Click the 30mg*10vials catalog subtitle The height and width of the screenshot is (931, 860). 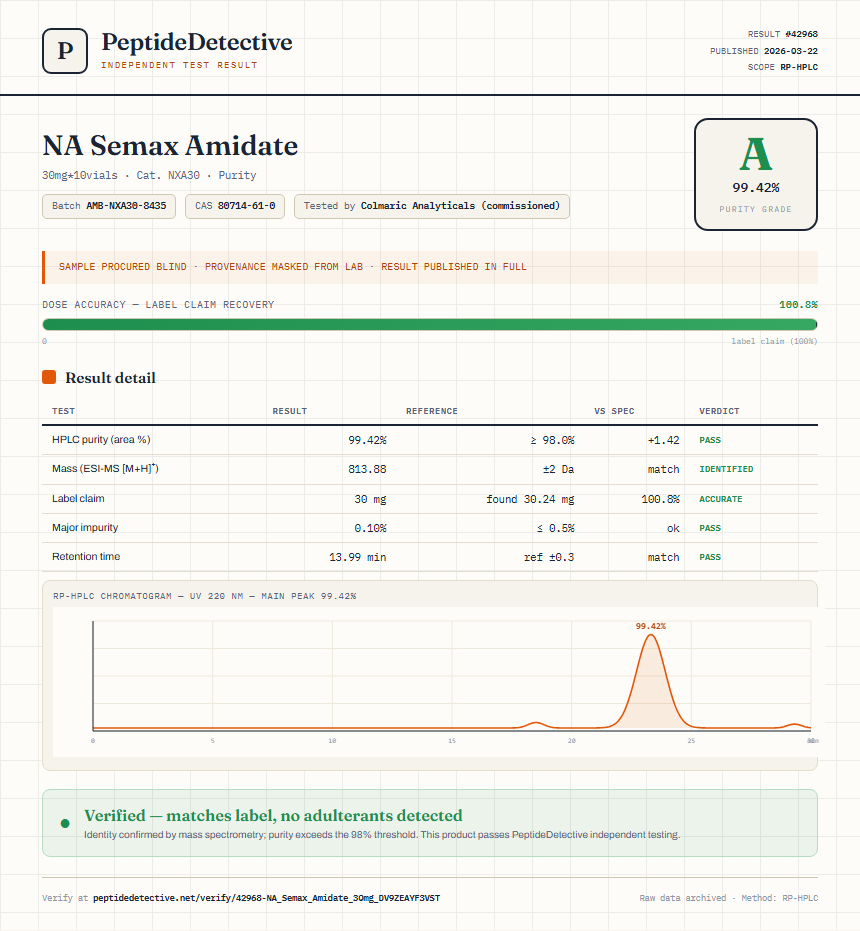[x=149, y=175]
